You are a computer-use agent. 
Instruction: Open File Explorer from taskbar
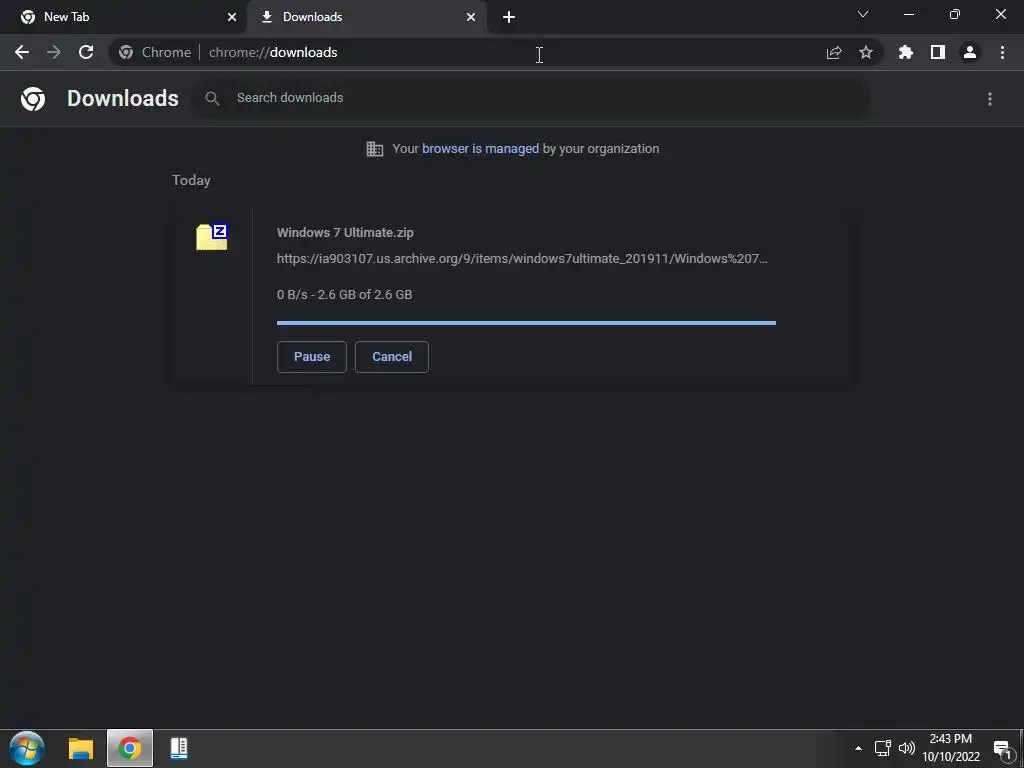click(81, 748)
